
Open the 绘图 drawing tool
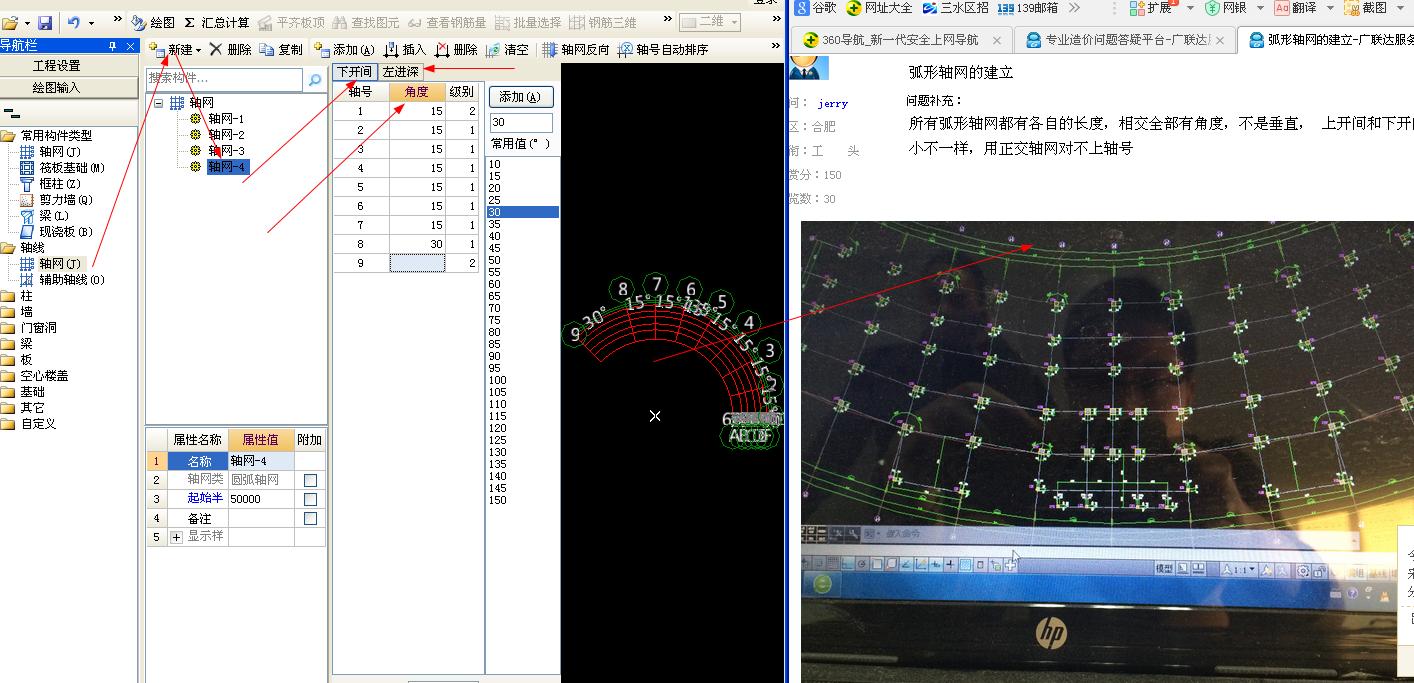pos(154,22)
